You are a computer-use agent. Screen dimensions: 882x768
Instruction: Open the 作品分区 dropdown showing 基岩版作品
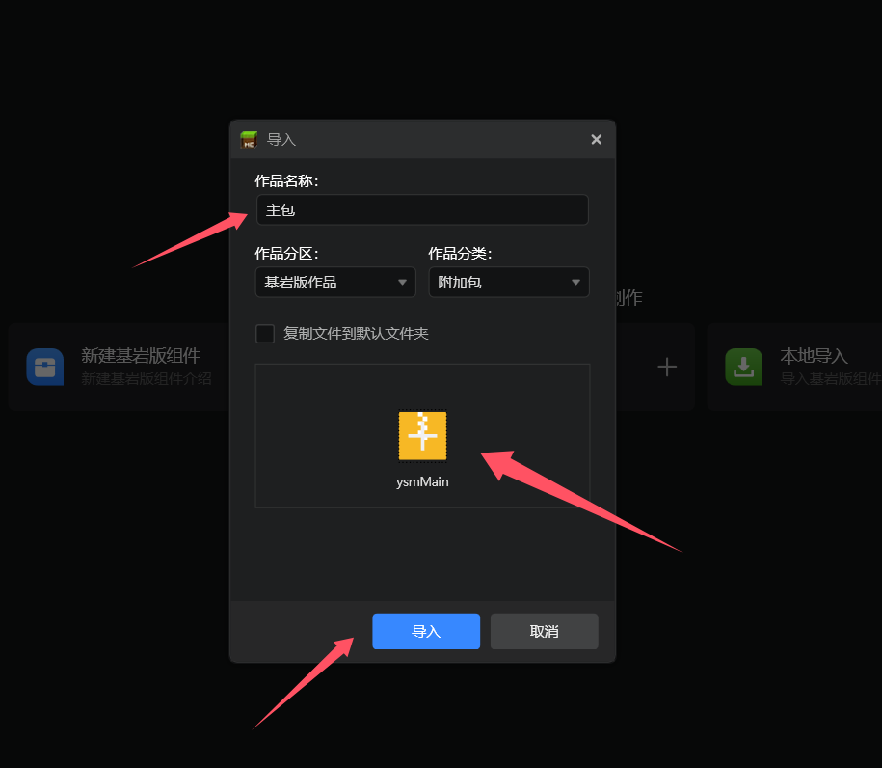(334, 282)
